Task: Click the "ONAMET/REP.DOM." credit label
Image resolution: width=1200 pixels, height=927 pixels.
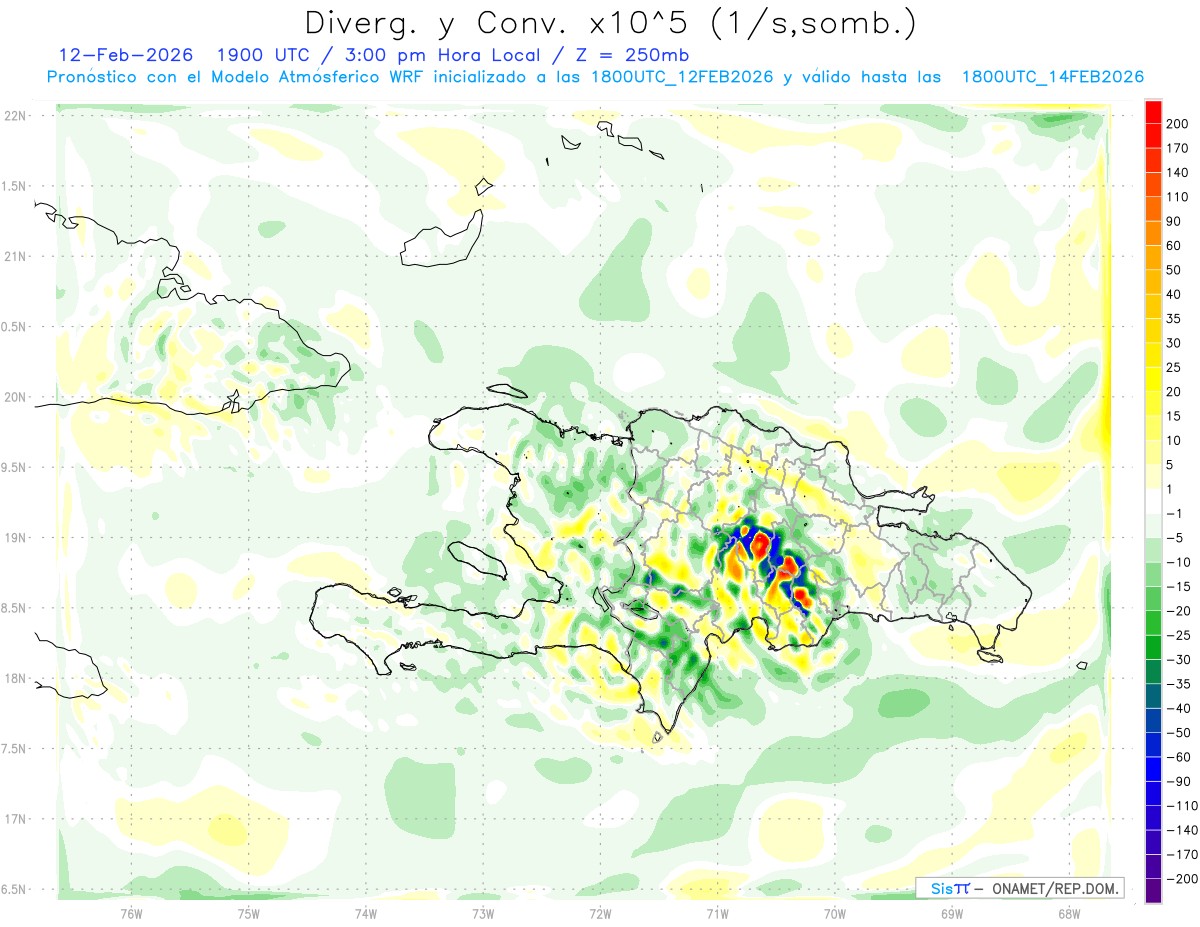Action: 1054,888
